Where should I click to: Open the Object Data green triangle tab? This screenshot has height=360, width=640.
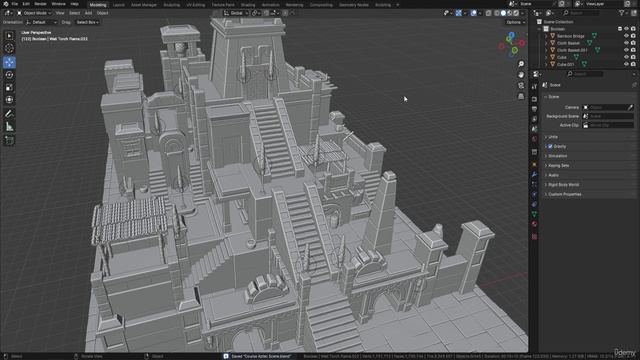(x=534, y=214)
